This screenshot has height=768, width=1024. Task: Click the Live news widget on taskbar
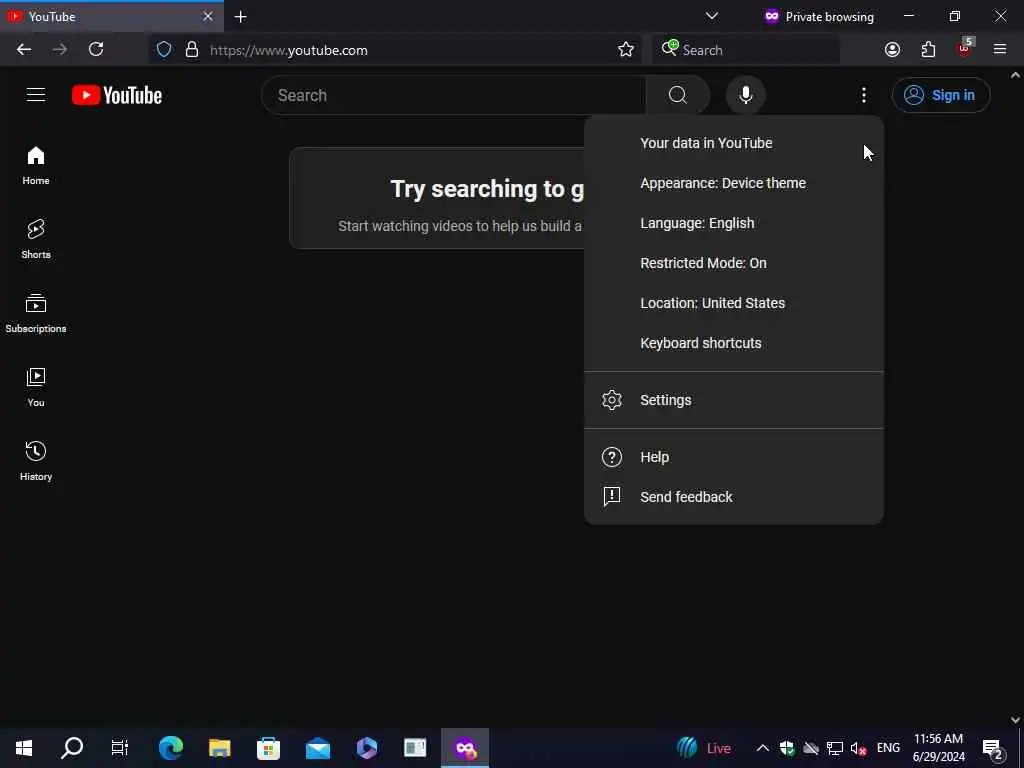[704, 748]
